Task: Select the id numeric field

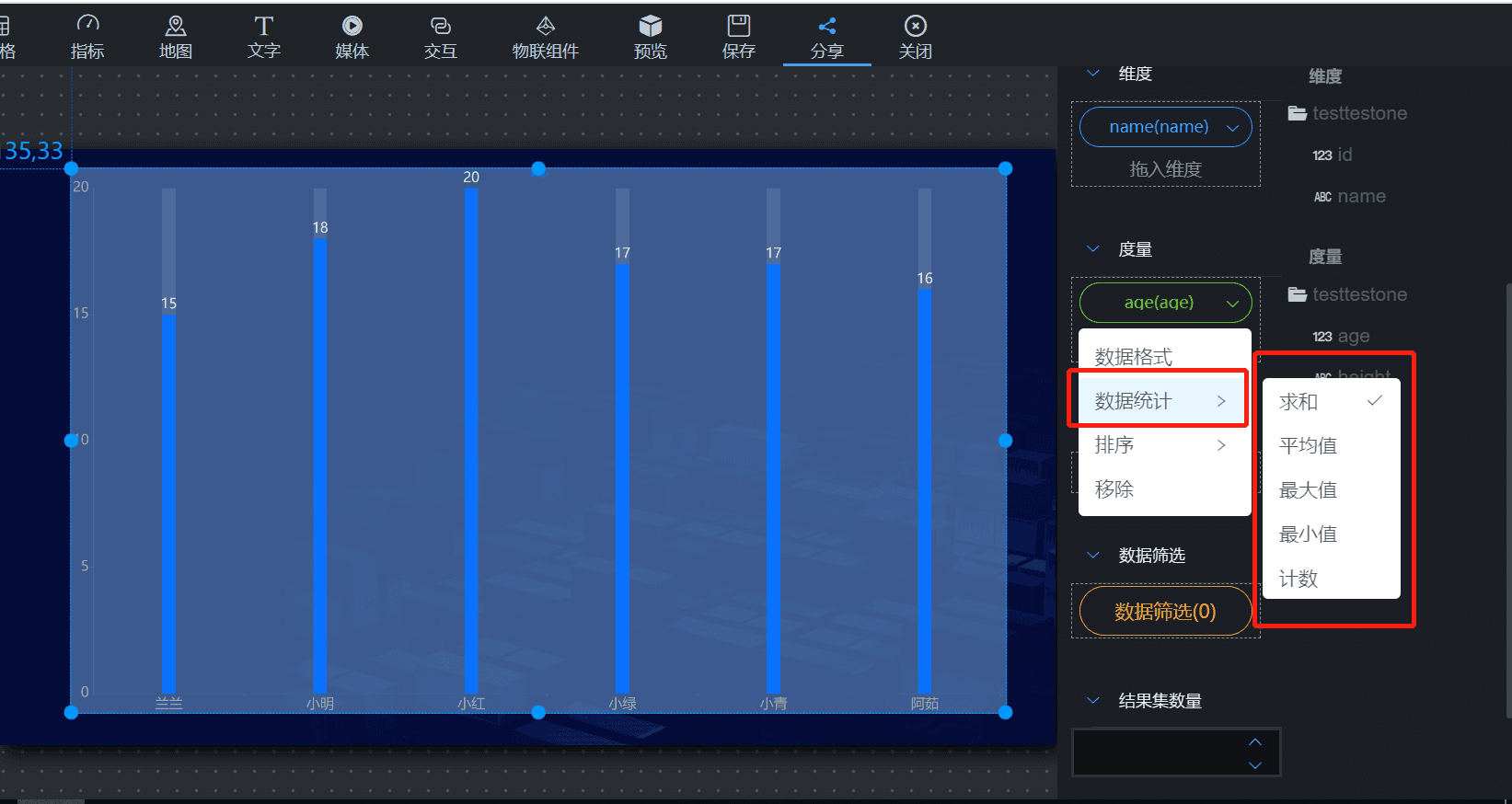Action: point(1333,155)
